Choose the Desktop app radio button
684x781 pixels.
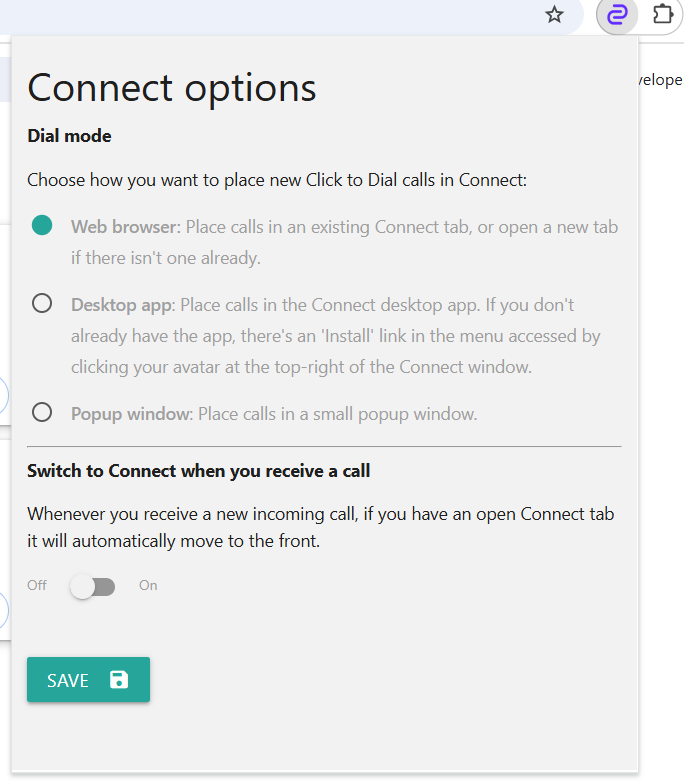(x=42, y=303)
